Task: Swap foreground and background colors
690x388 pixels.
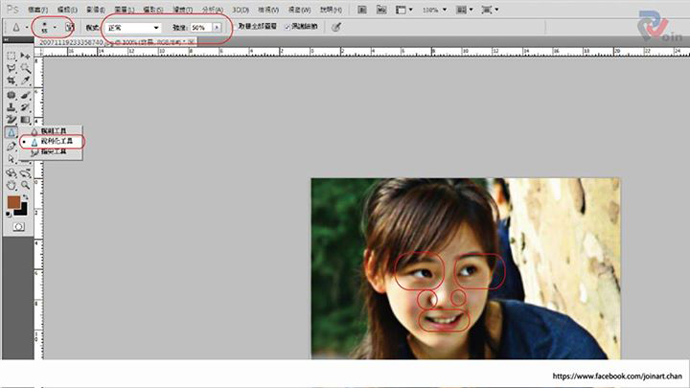Action: pyautogui.click(x=26, y=197)
